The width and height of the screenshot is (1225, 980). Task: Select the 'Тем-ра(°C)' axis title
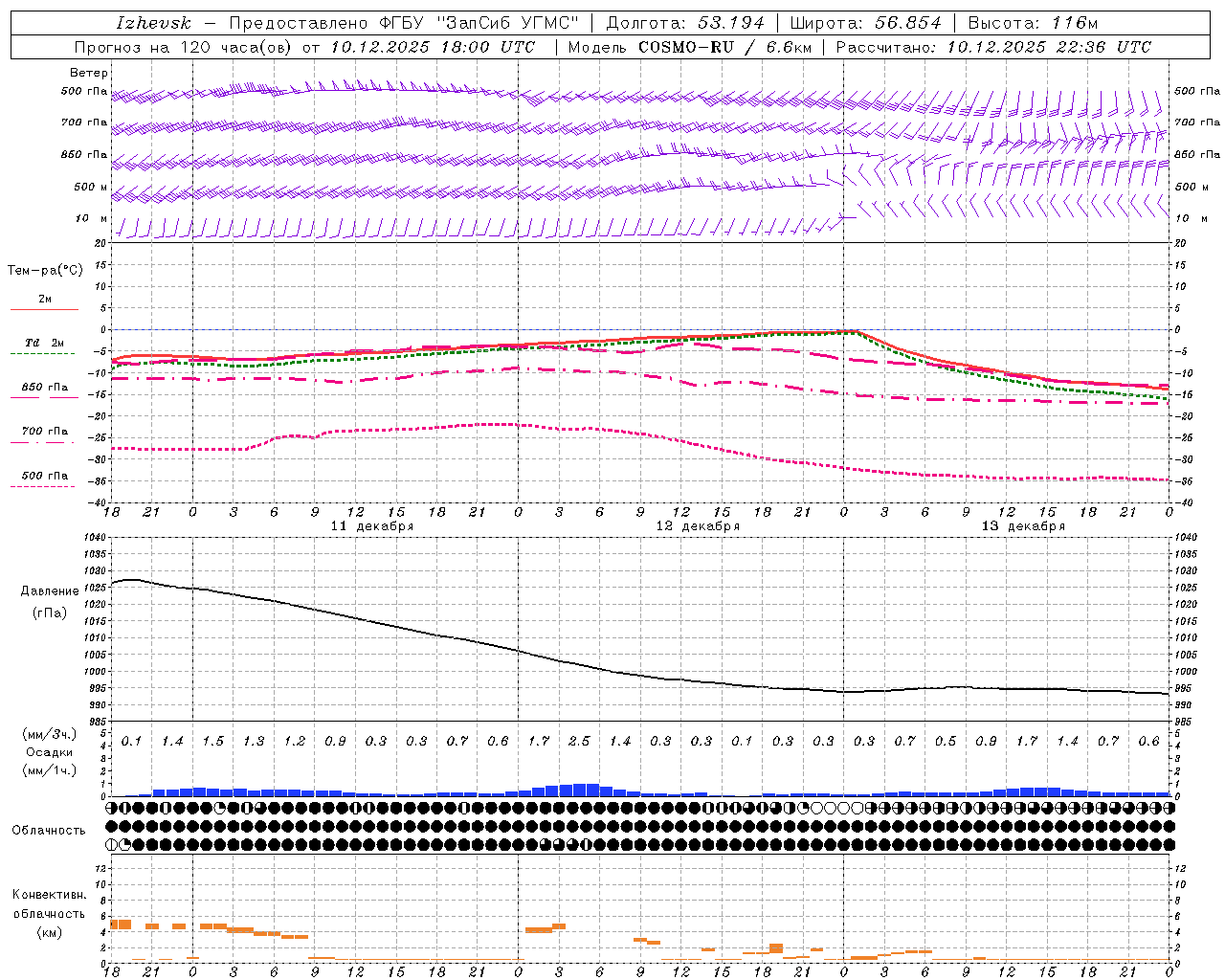click(x=45, y=271)
